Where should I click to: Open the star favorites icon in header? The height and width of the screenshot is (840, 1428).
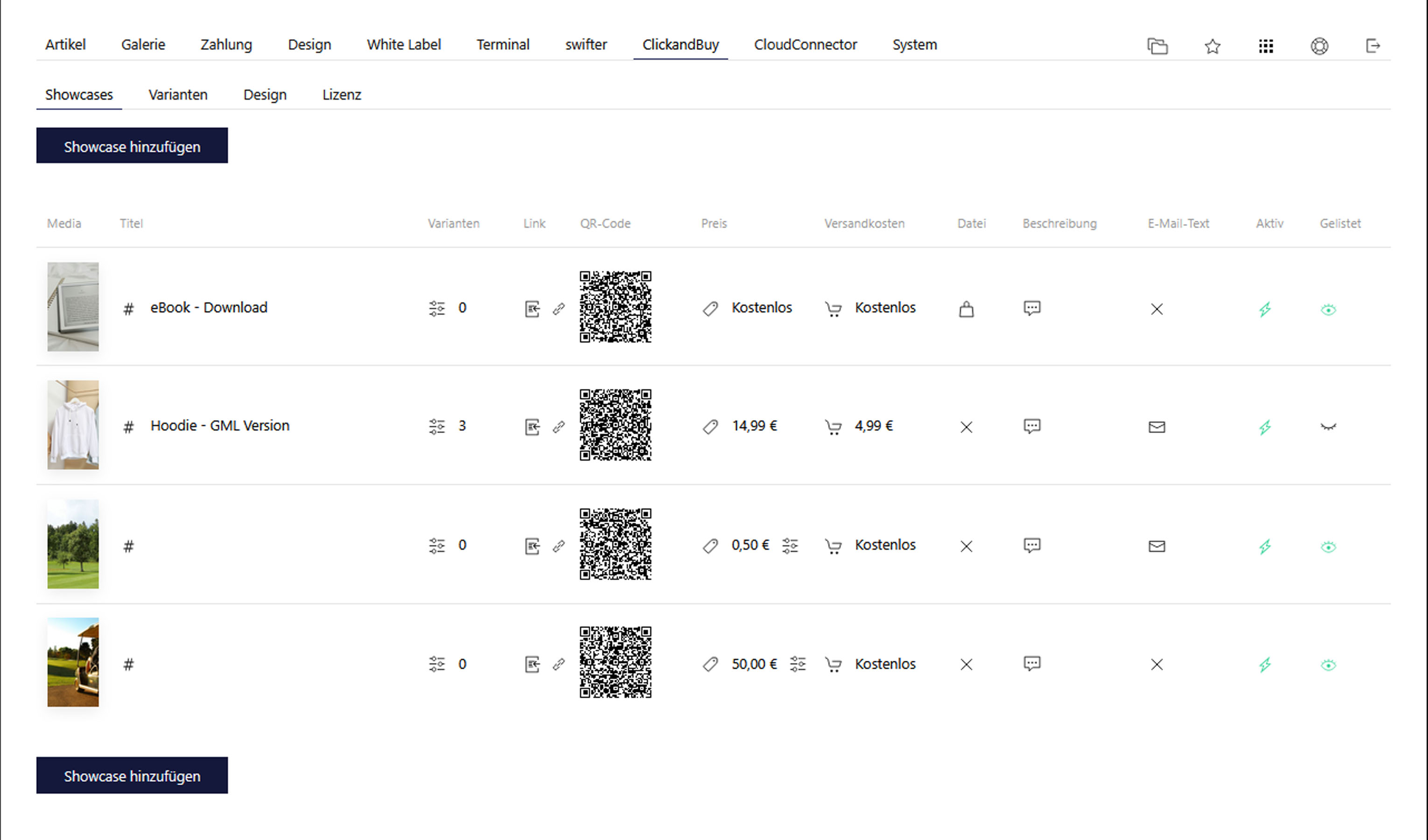coord(1212,46)
